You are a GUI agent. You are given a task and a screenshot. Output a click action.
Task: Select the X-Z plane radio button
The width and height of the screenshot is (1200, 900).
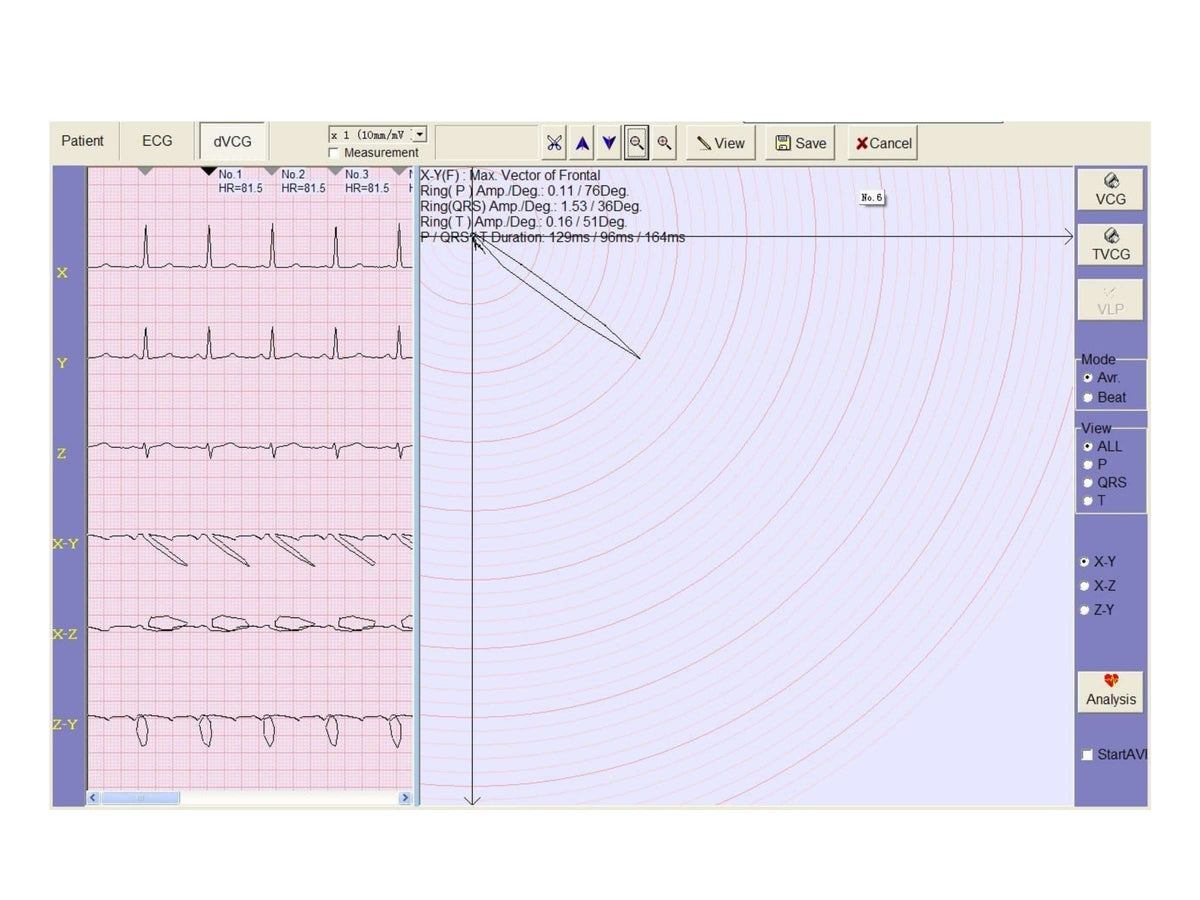coord(1085,586)
